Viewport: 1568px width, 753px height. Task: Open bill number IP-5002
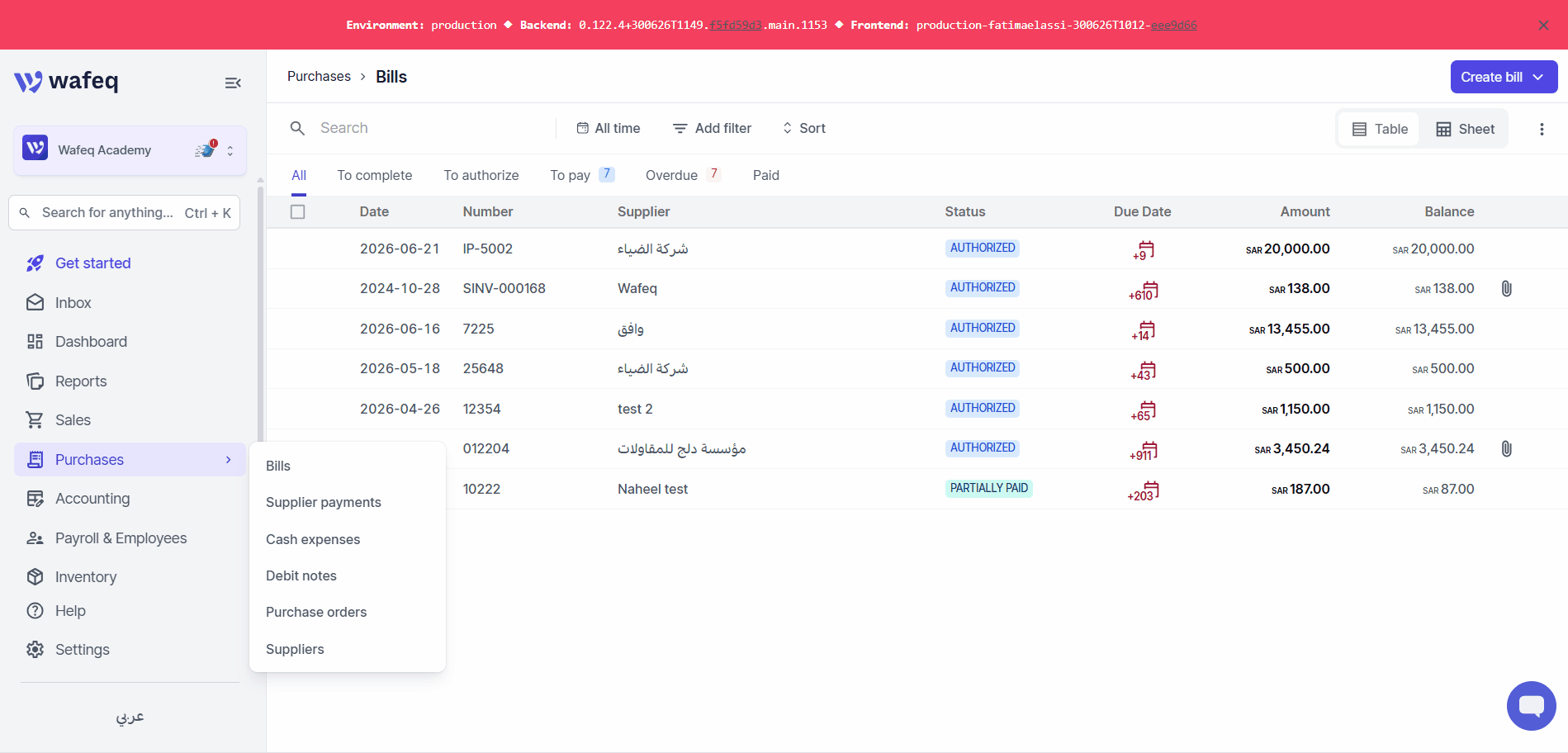pyautogui.click(x=488, y=249)
